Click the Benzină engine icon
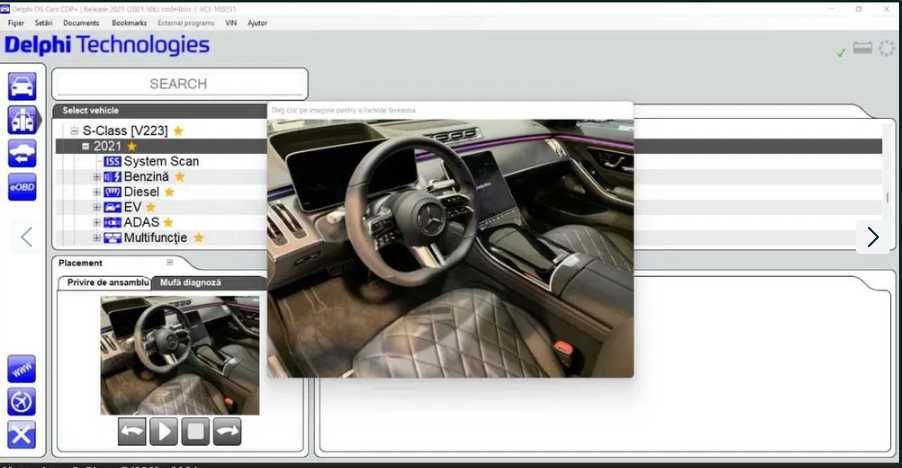The image size is (902, 468). click(112, 177)
